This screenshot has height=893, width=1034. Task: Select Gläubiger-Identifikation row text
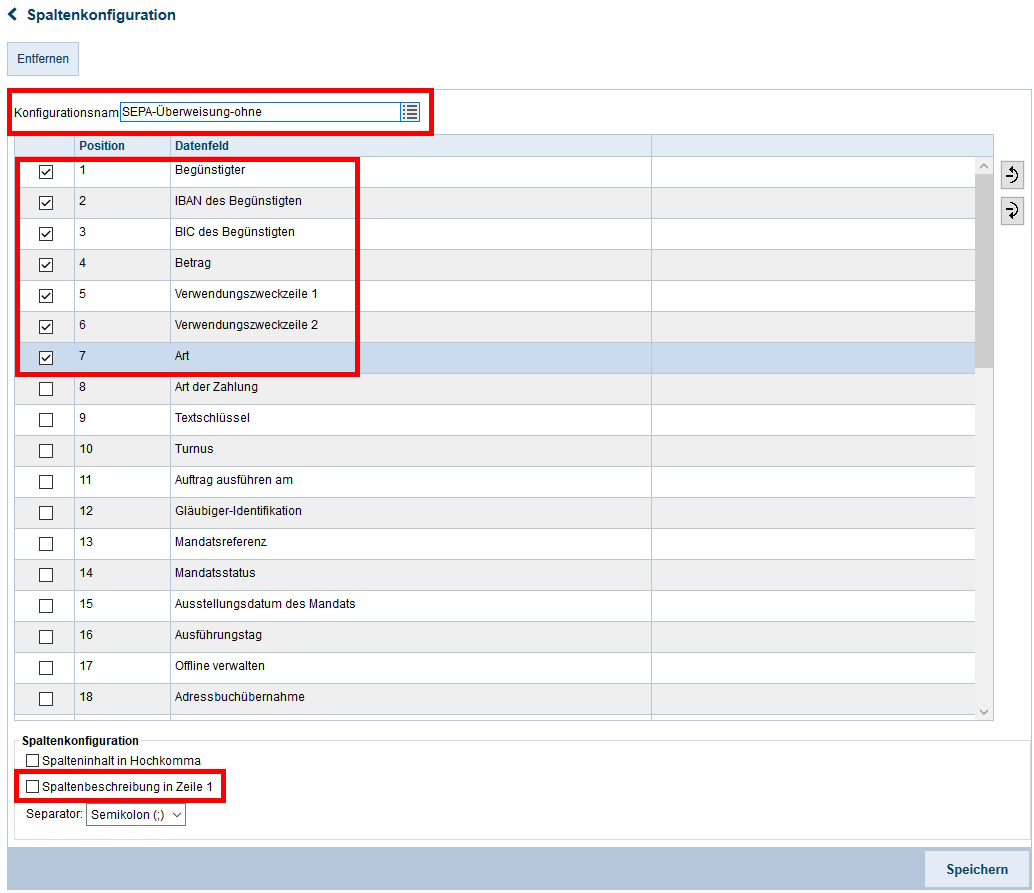tap(238, 510)
